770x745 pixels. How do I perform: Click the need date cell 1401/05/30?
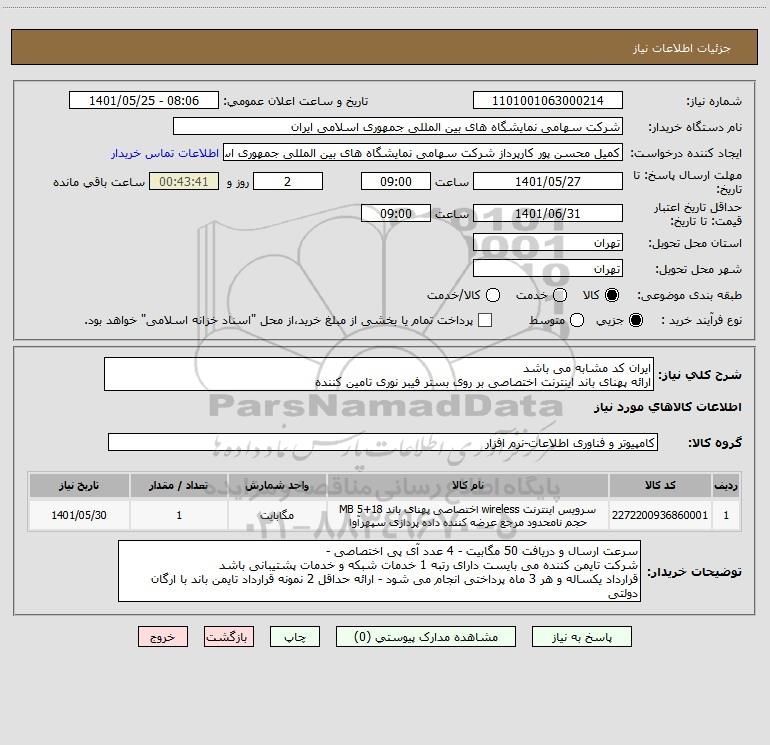[x=79, y=515]
